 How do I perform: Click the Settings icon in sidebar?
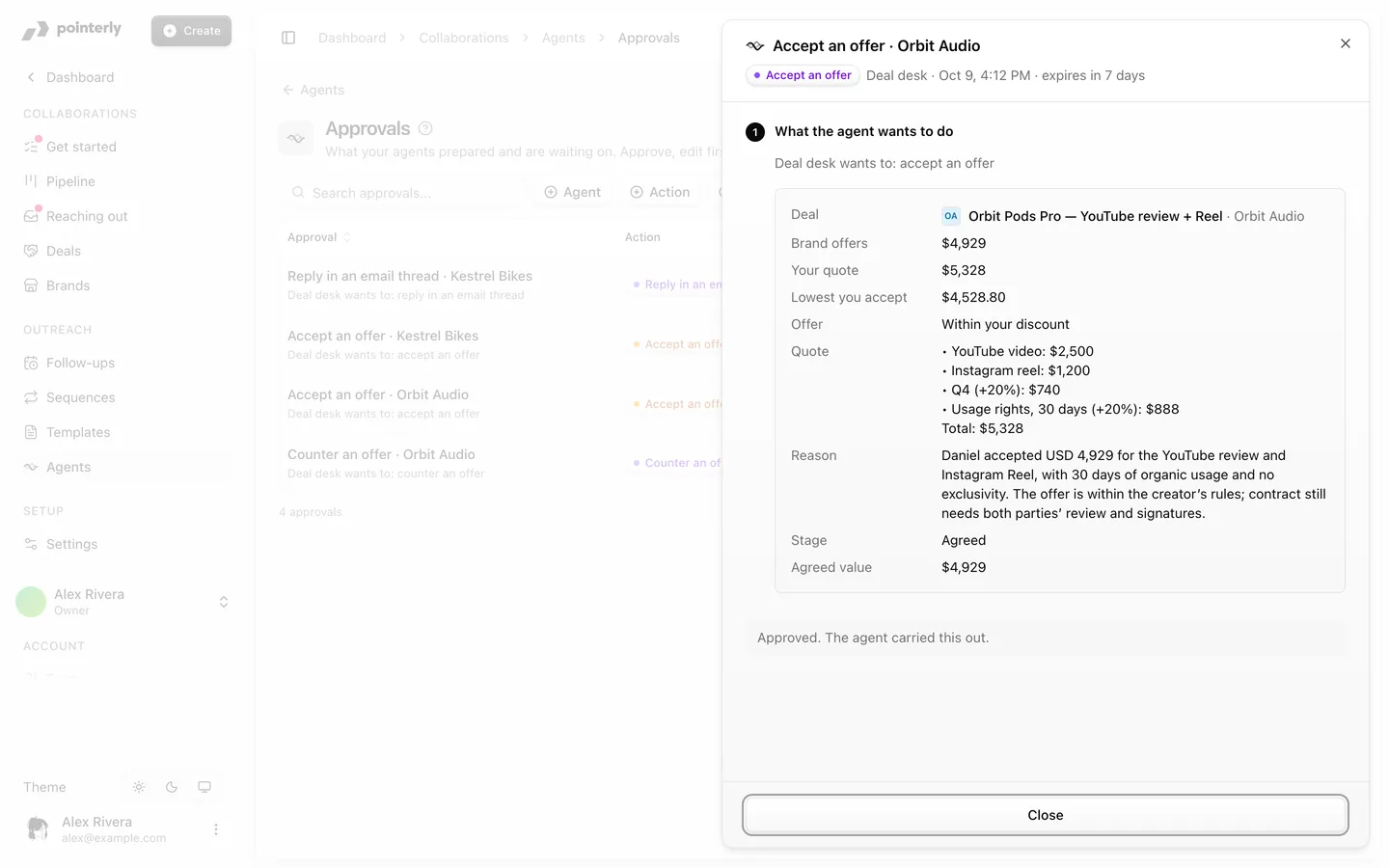click(x=31, y=544)
